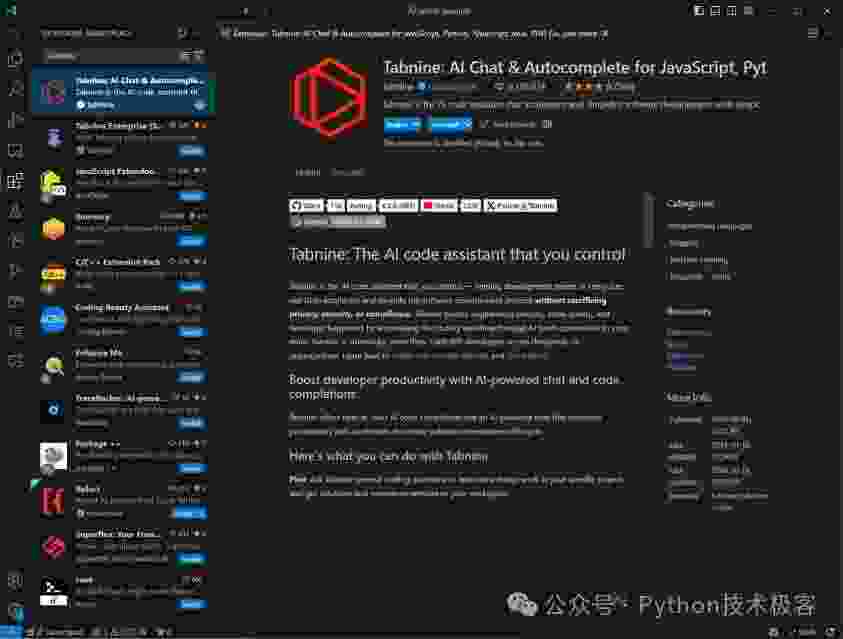Open the Programming Languages category
The width and height of the screenshot is (843, 639).
coord(710,227)
